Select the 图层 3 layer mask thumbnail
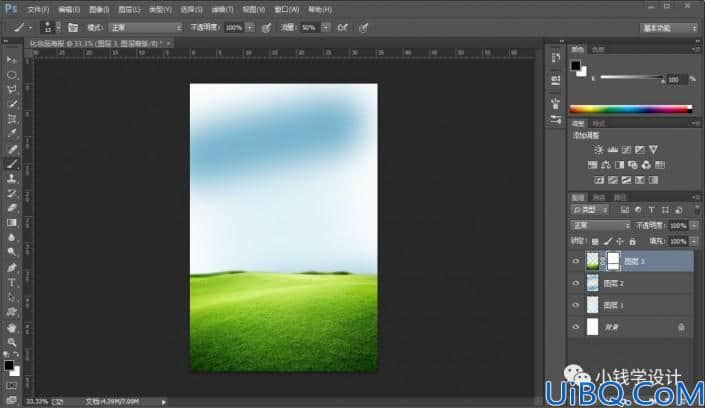 click(614, 261)
